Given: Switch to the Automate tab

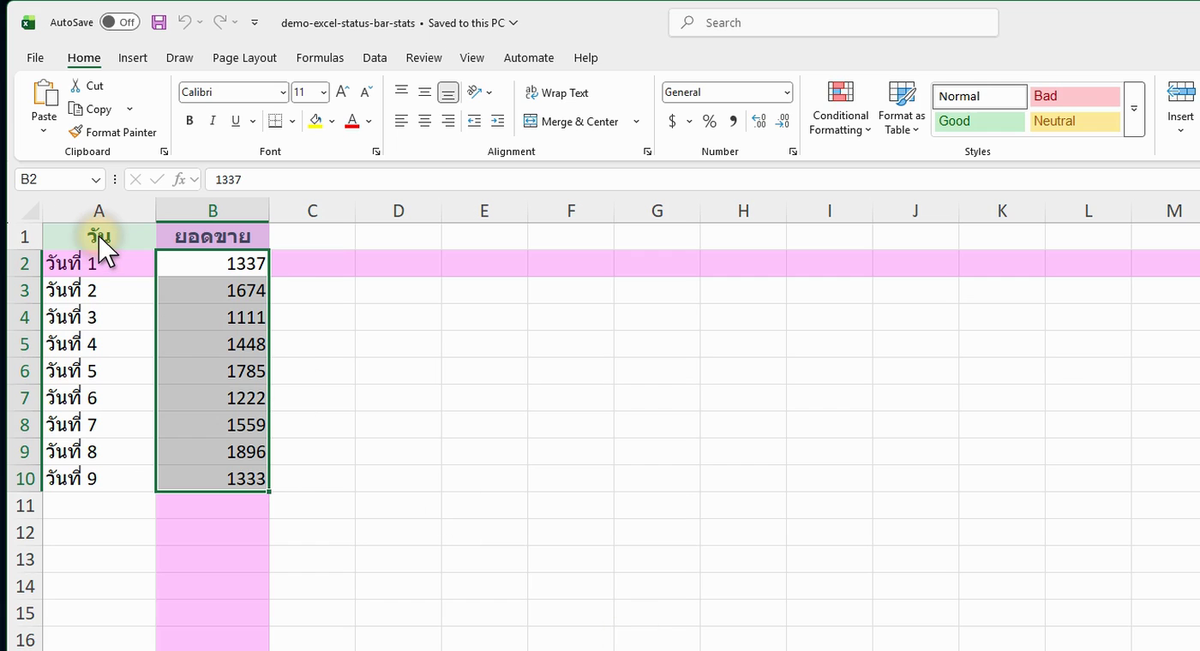Looking at the screenshot, I should [529, 58].
